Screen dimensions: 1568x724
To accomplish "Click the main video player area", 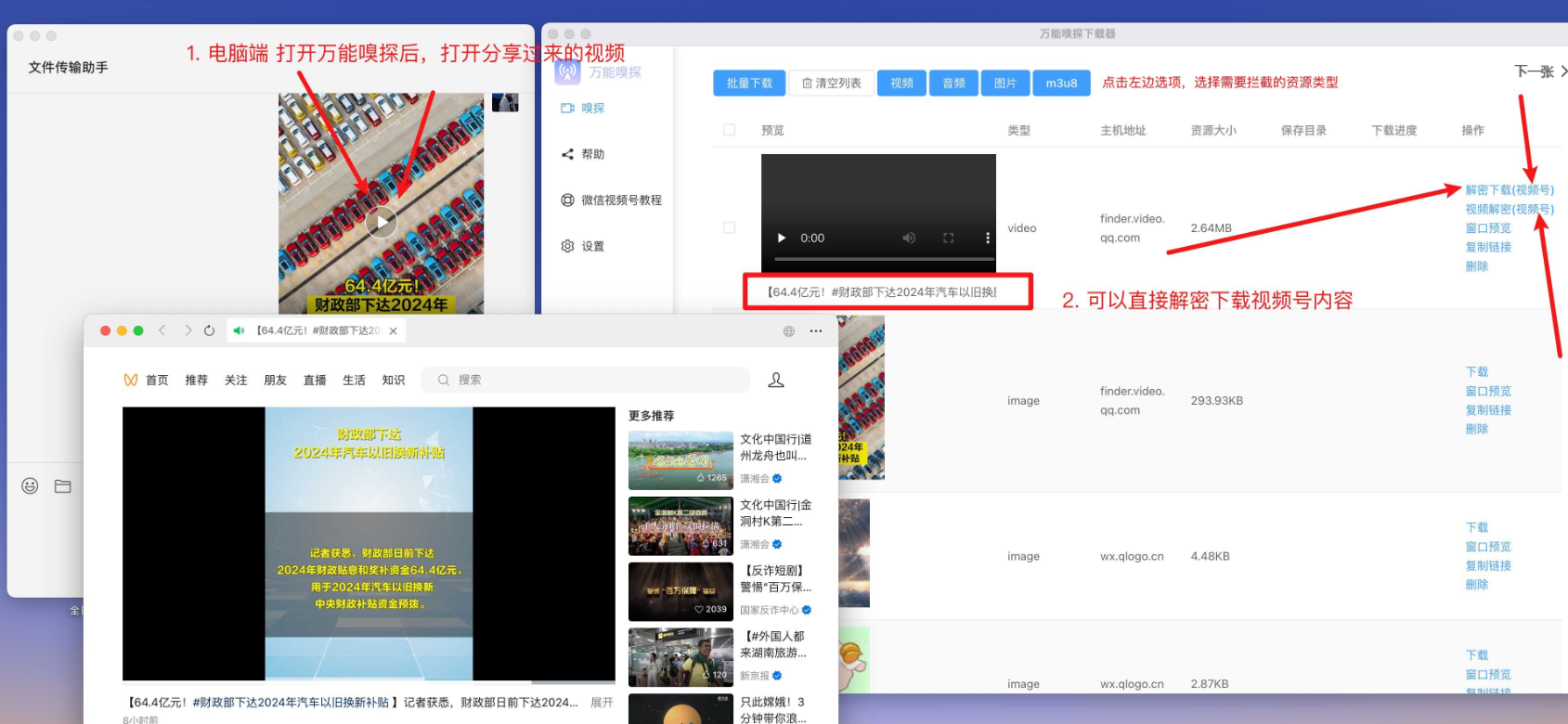I will click(369, 544).
